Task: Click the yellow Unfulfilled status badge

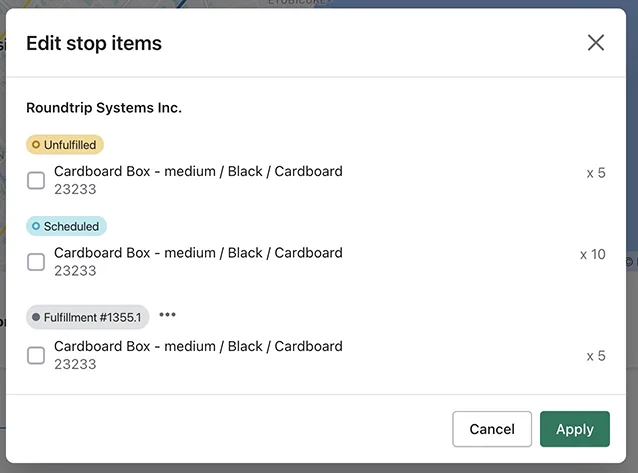Action: (x=65, y=145)
